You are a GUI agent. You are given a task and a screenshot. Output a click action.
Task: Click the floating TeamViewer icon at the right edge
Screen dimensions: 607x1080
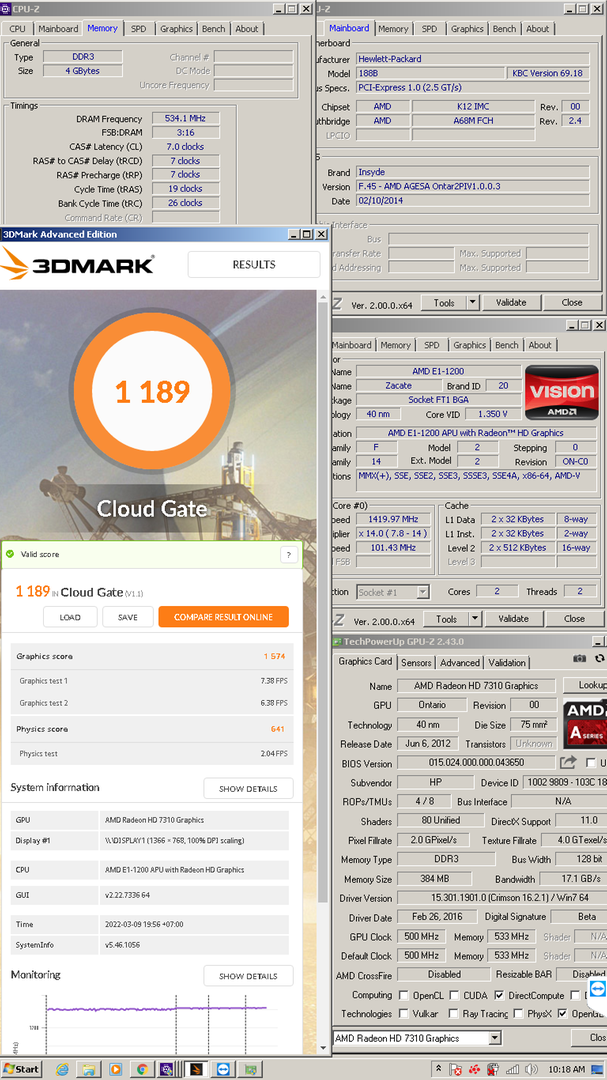coord(597,990)
